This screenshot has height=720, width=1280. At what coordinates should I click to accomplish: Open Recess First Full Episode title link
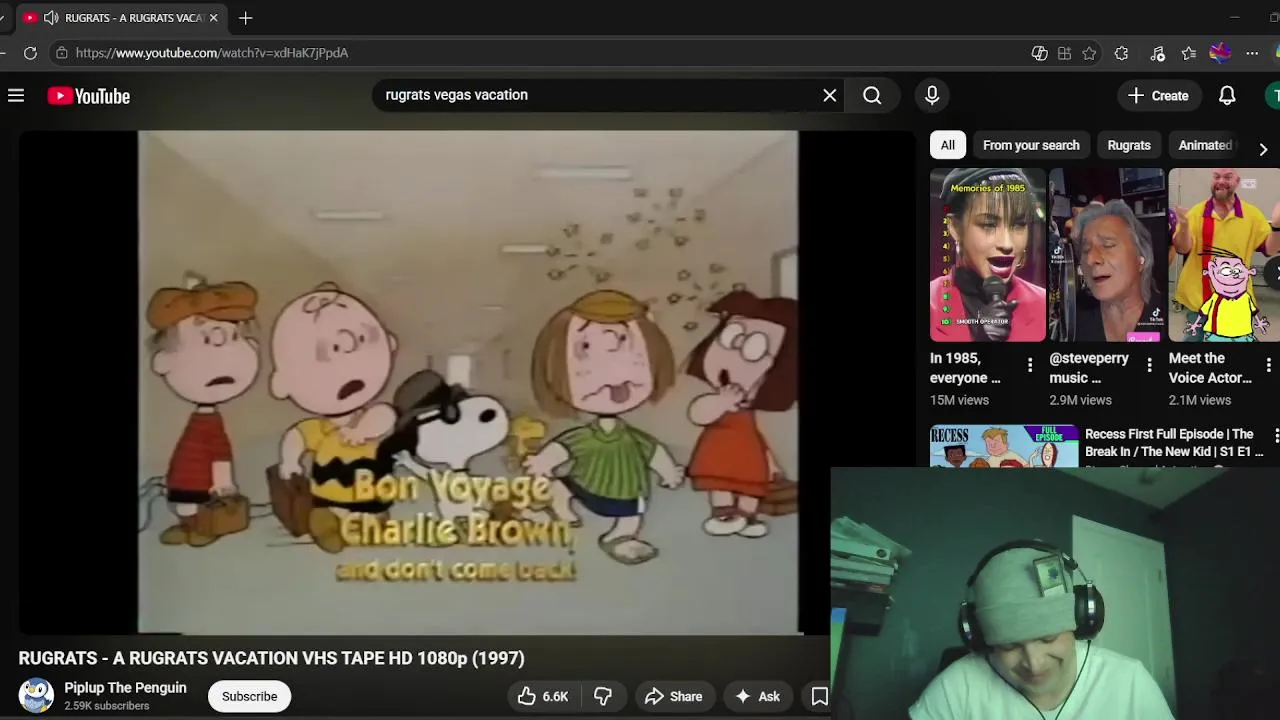tap(1174, 443)
